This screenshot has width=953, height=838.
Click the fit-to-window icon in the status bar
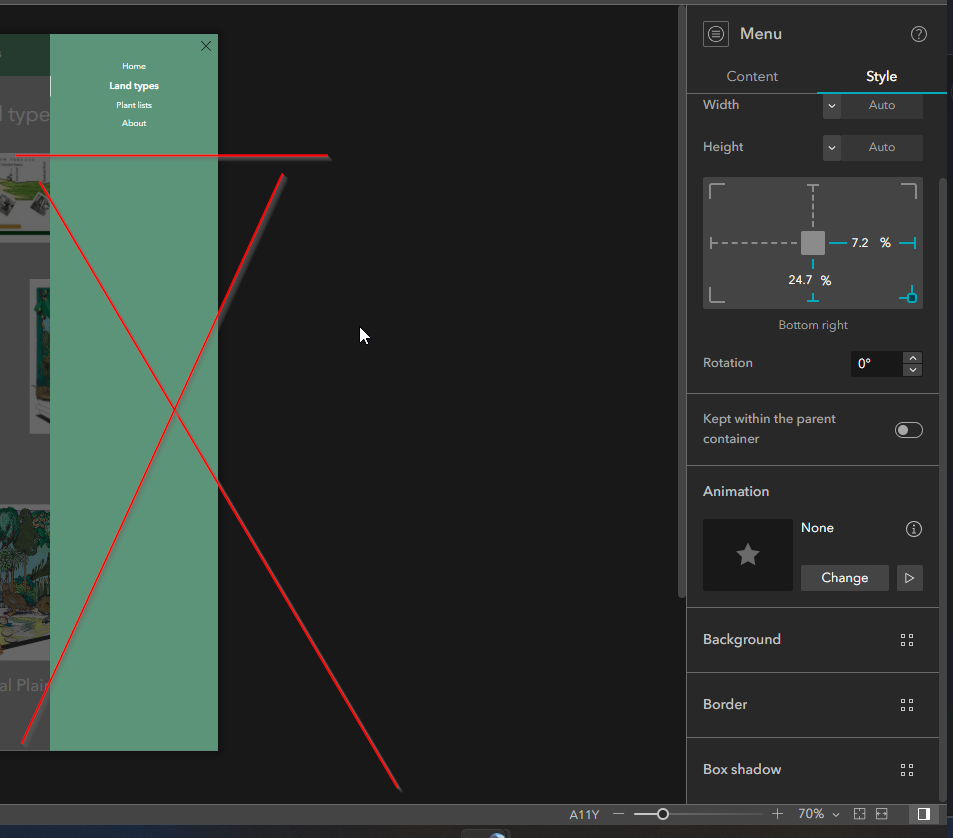tap(858, 813)
